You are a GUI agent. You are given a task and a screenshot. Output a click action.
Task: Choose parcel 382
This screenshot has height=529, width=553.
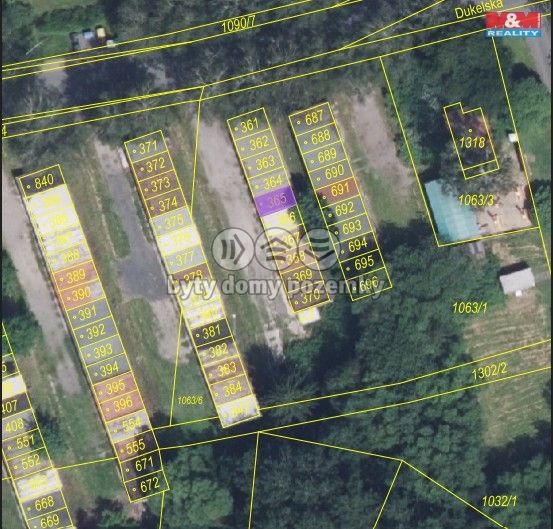click(x=216, y=351)
